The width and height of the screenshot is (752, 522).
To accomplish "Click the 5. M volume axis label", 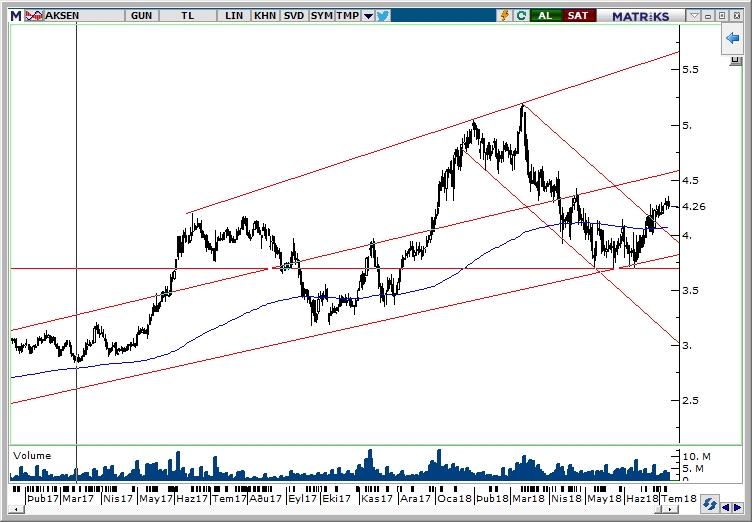I will pos(693,468).
